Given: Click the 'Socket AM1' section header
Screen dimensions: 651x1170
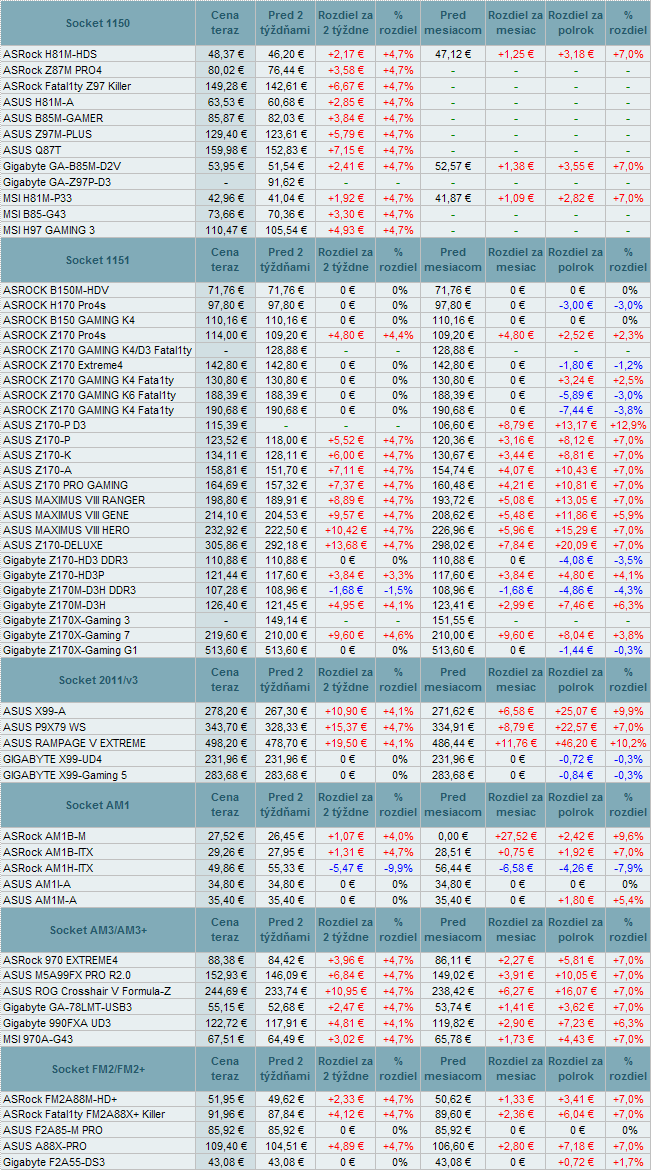Looking at the screenshot, I should [x=99, y=805].
